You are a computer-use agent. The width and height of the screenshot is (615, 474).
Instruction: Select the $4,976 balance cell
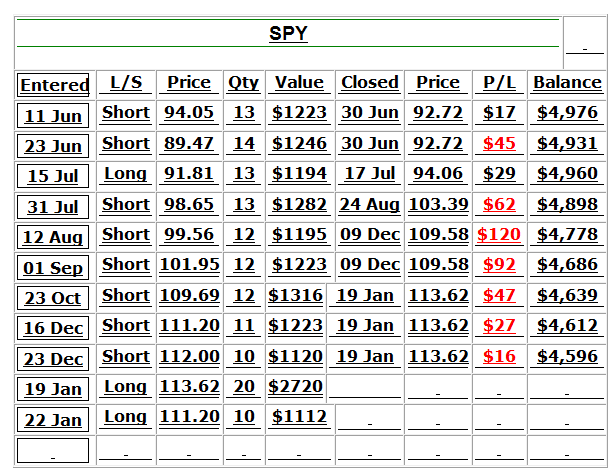point(567,112)
